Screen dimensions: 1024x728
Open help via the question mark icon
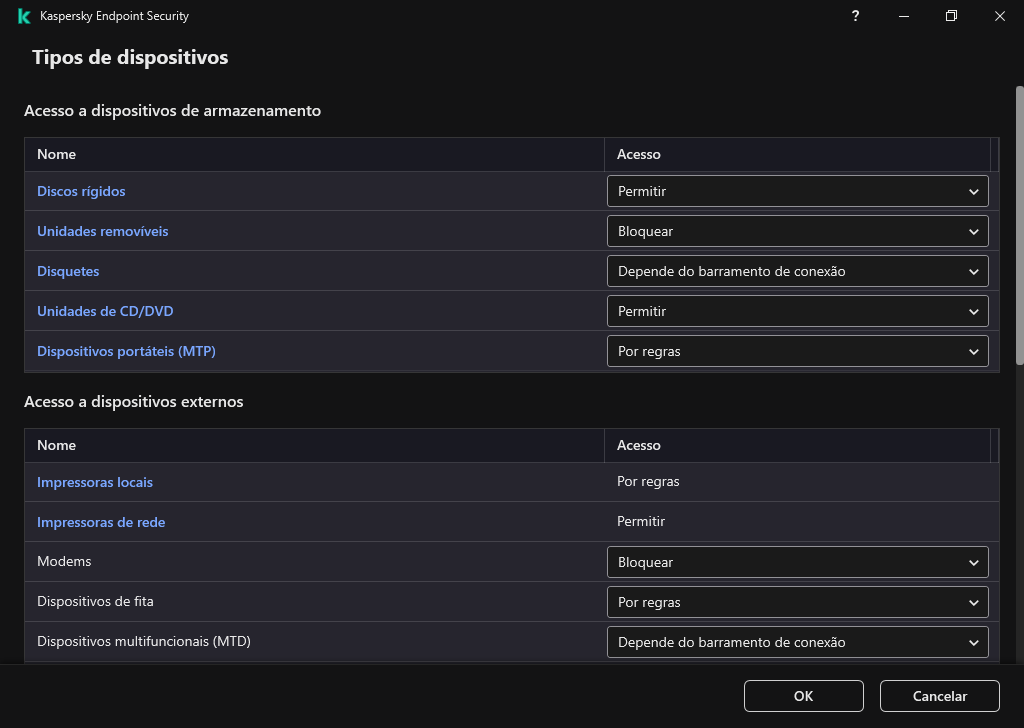click(855, 16)
